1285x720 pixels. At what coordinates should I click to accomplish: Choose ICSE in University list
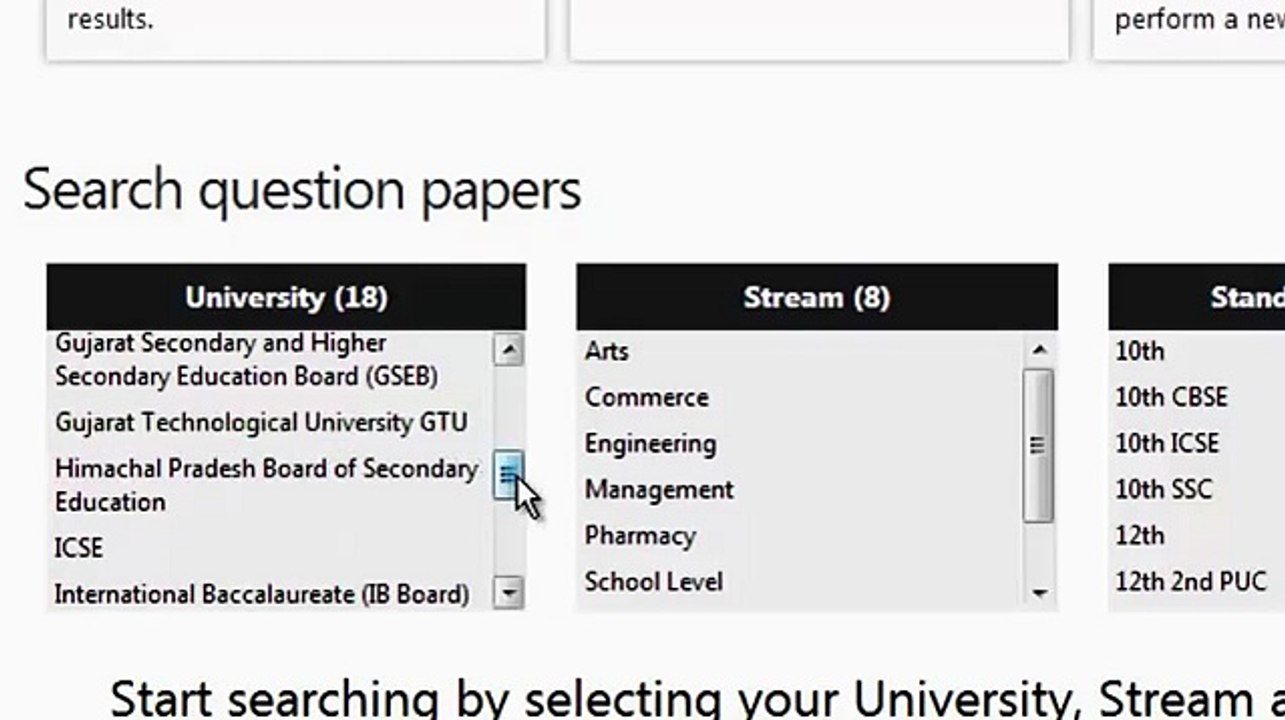79,548
